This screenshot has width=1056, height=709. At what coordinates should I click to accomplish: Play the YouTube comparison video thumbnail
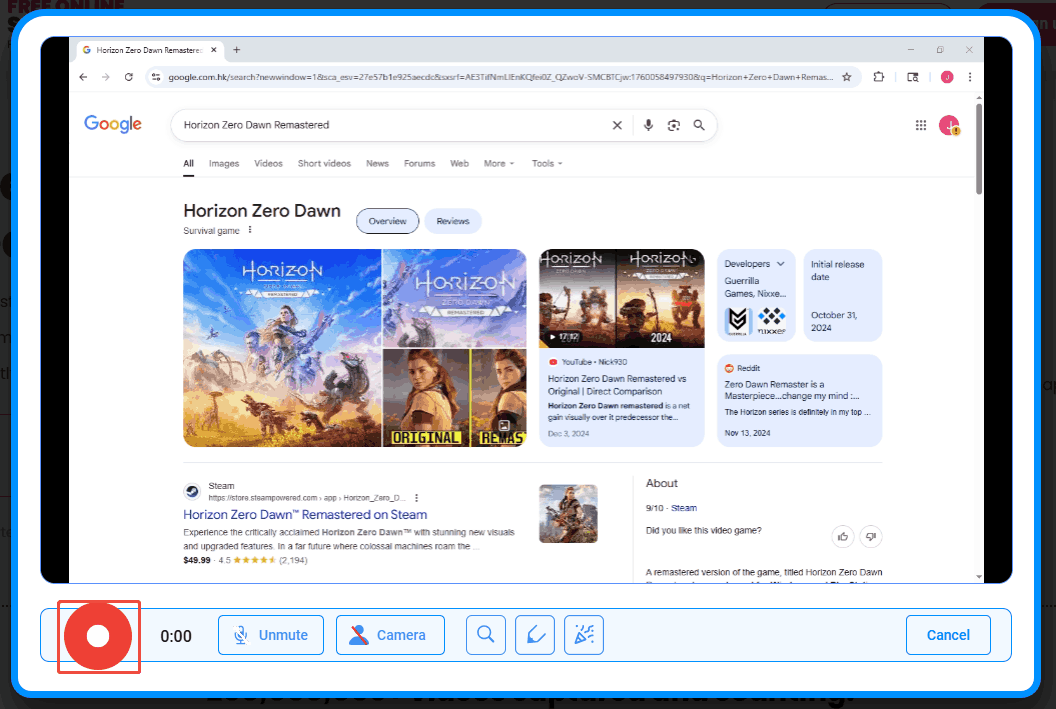622,298
